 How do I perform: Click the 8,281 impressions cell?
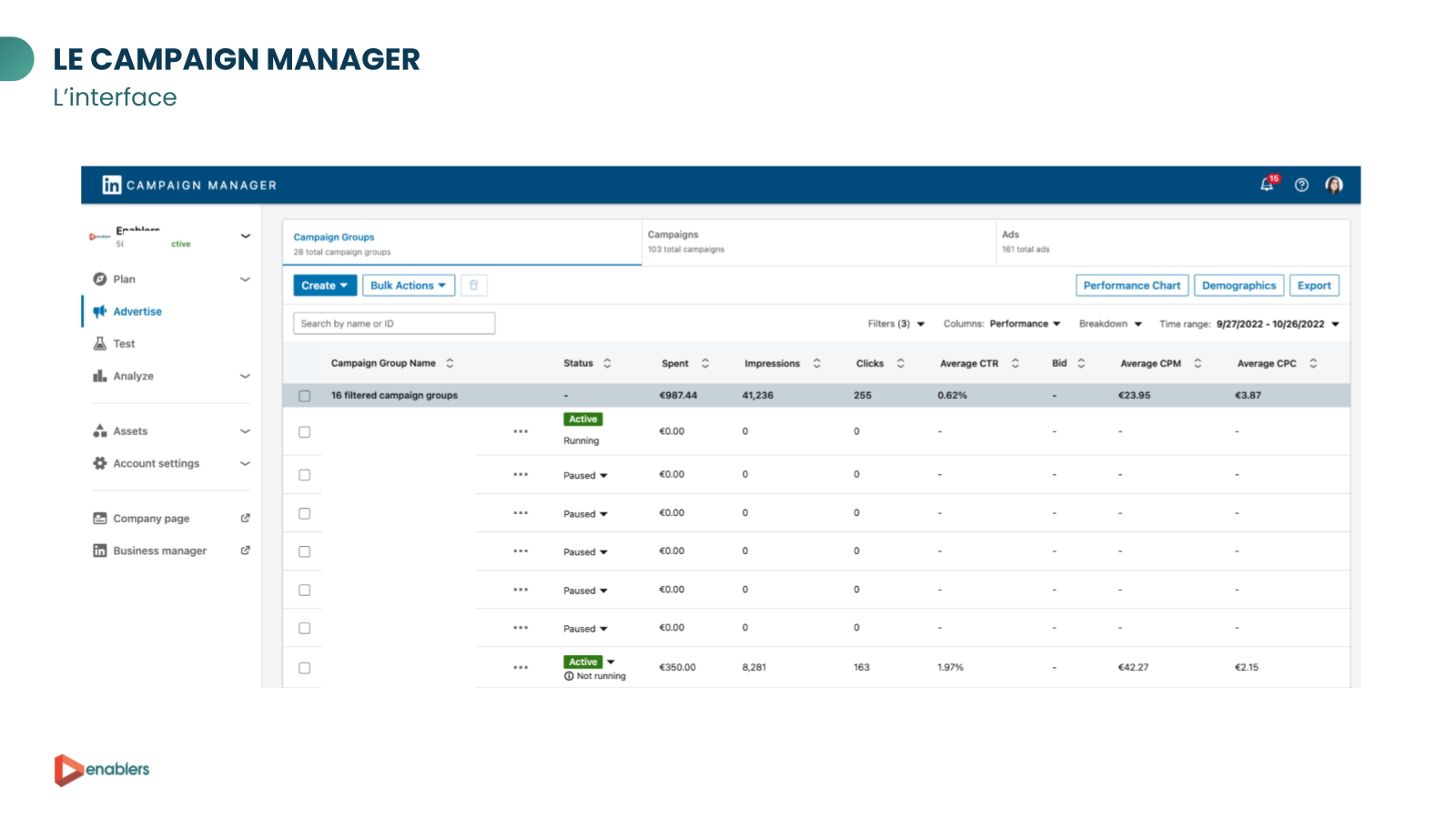[x=753, y=668]
